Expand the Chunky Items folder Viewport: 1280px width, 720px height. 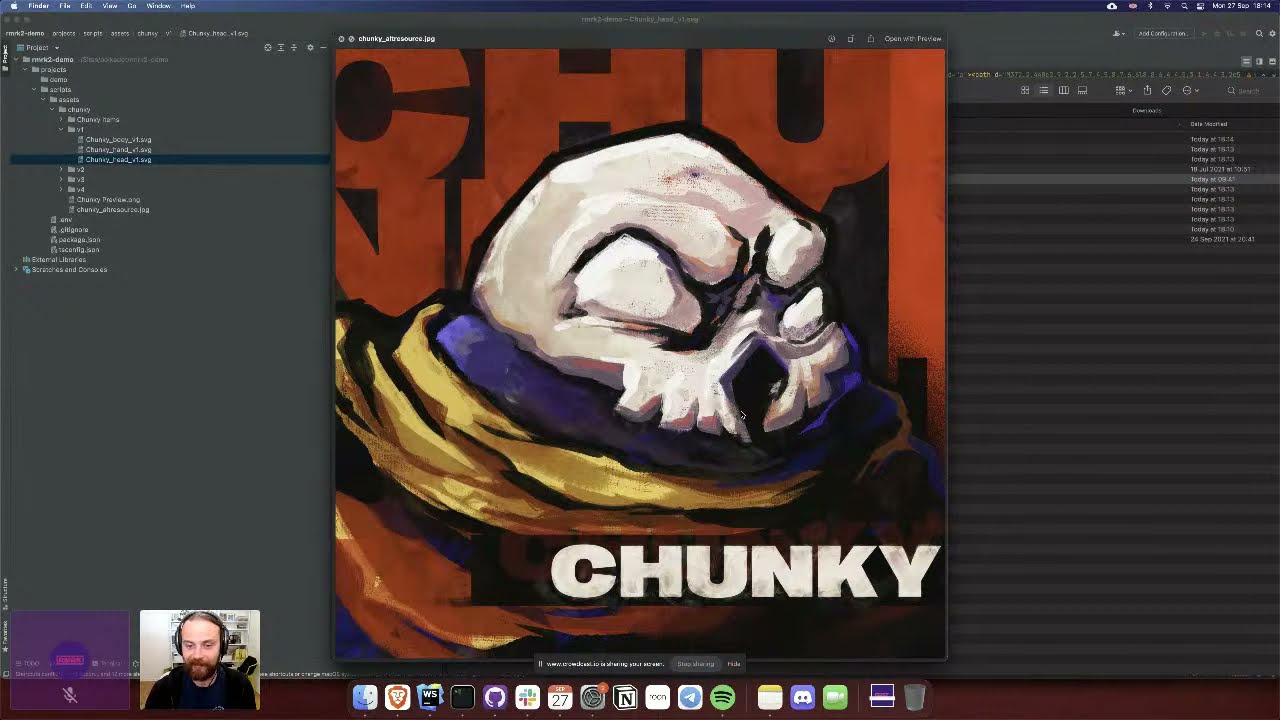pyautogui.click(x=61, y=119)
